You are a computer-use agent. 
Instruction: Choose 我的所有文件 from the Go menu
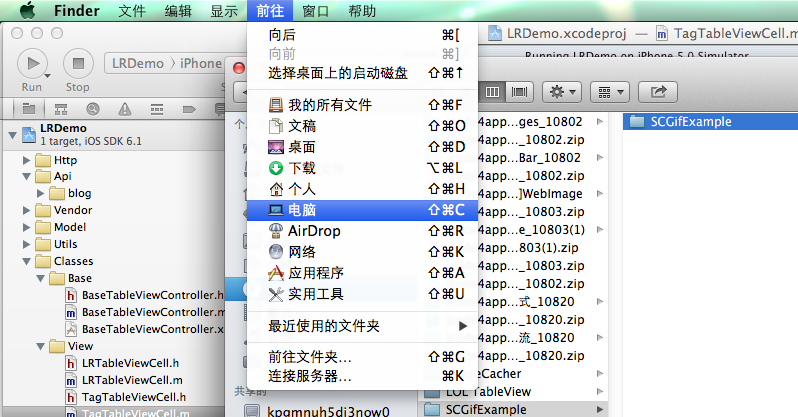(x=362, y=105)
